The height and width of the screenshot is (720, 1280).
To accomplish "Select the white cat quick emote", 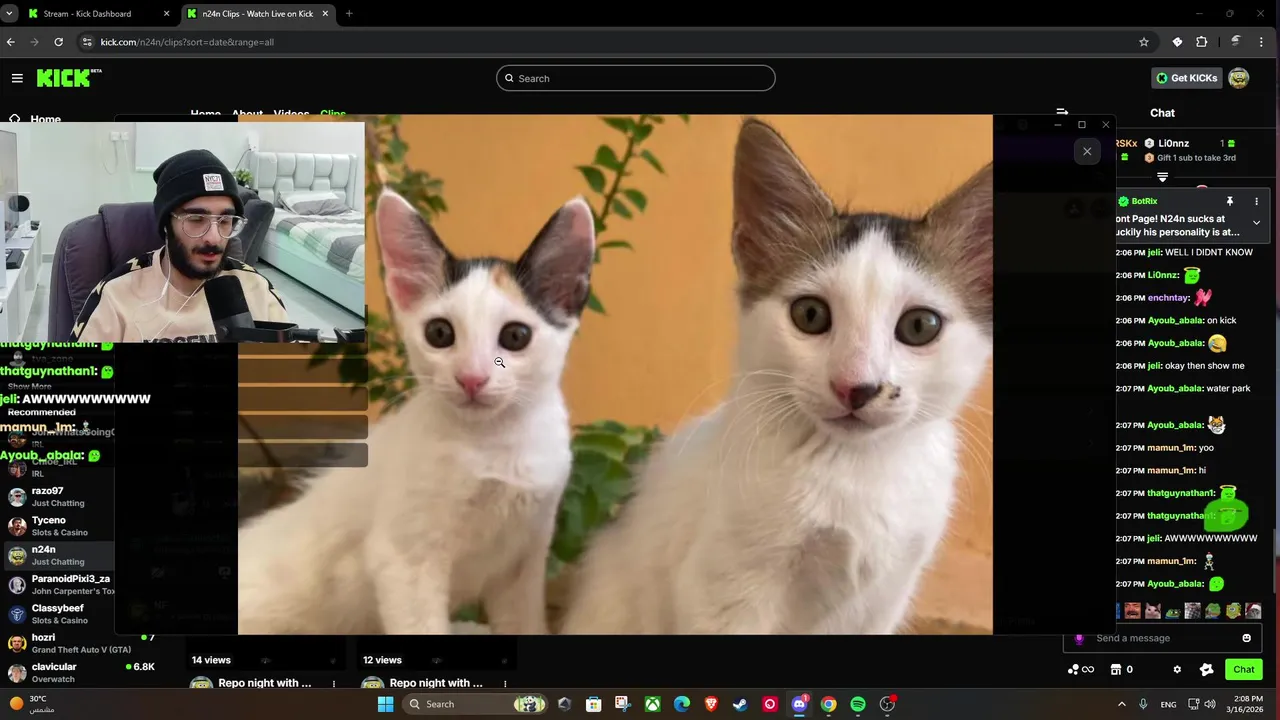I will coord(1153,610).
